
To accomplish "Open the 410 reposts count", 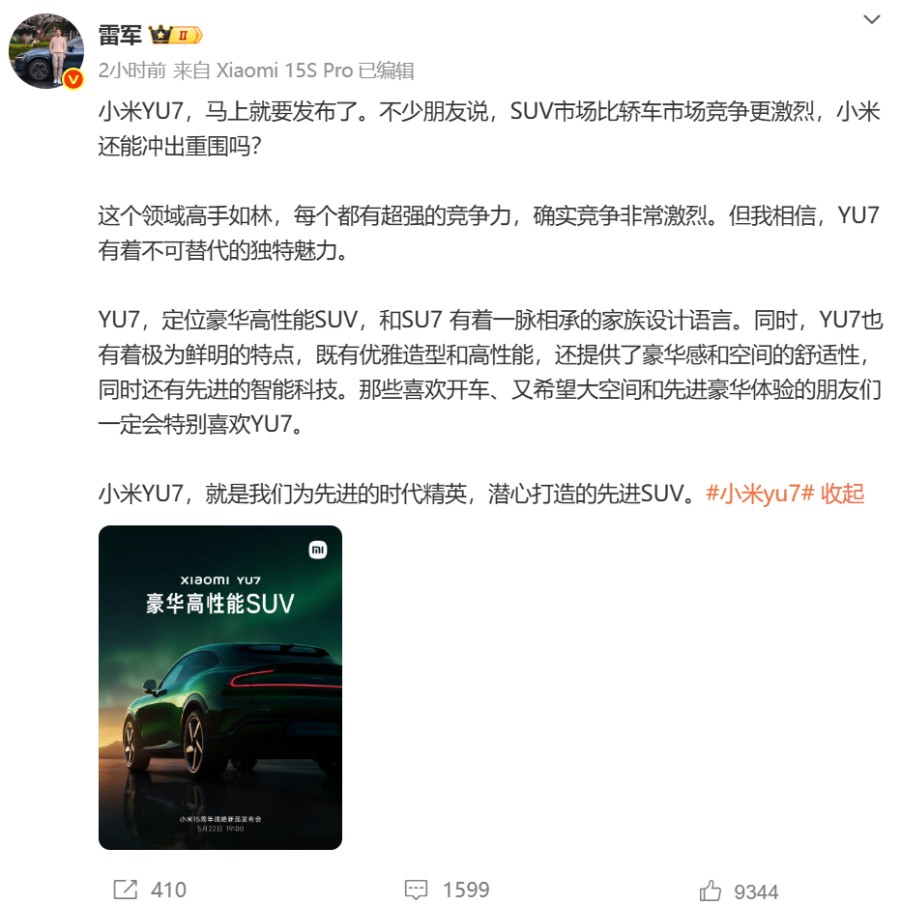I will pos(168,890).
